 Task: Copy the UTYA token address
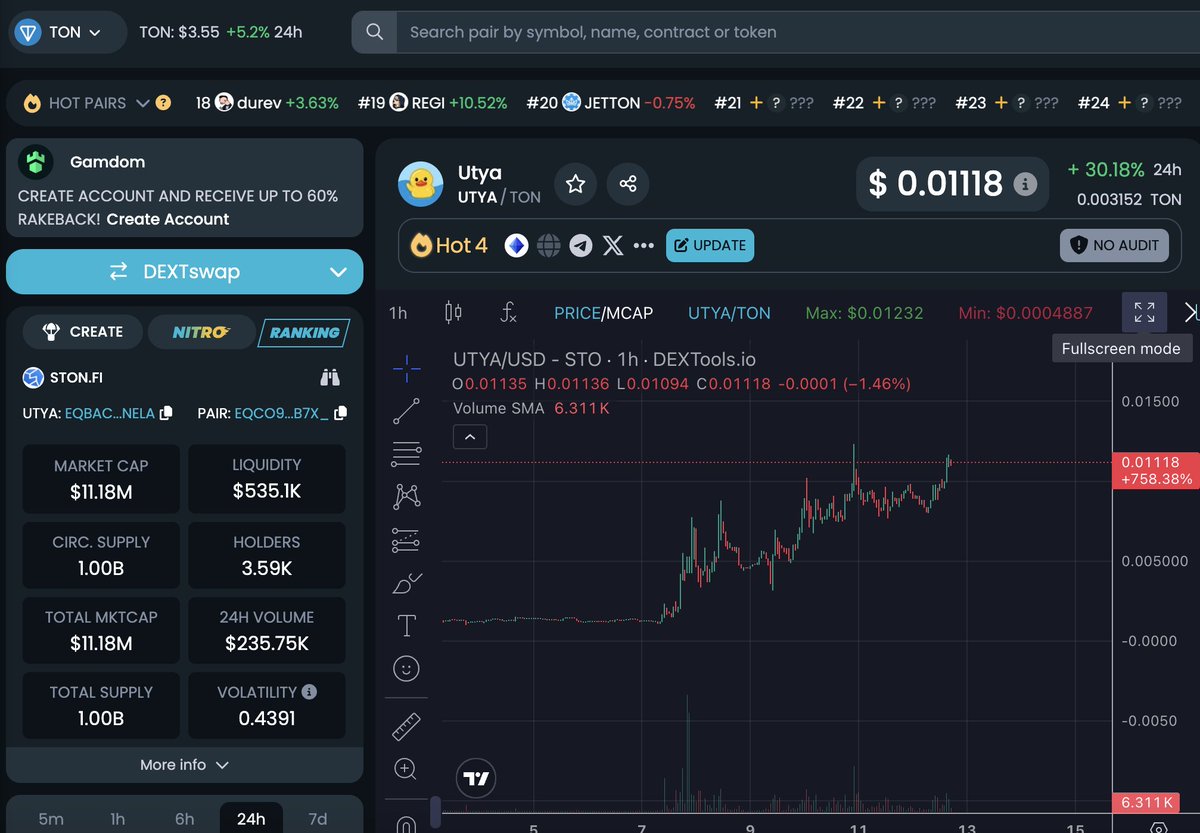166,412
